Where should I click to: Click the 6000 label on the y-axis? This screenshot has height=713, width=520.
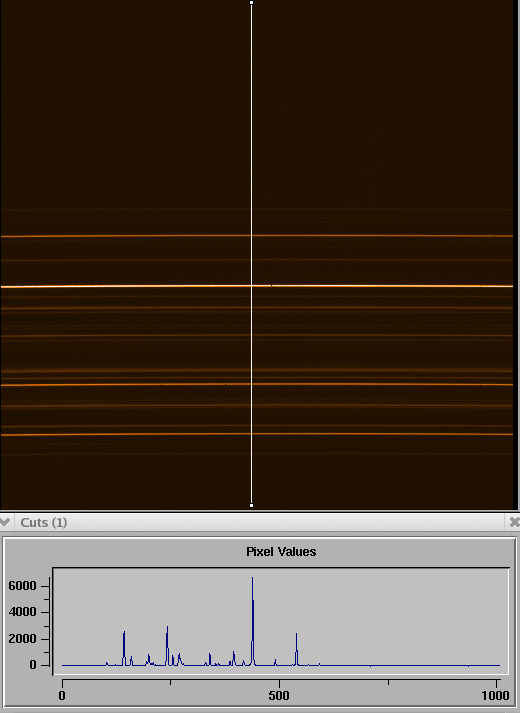[22, 586]
